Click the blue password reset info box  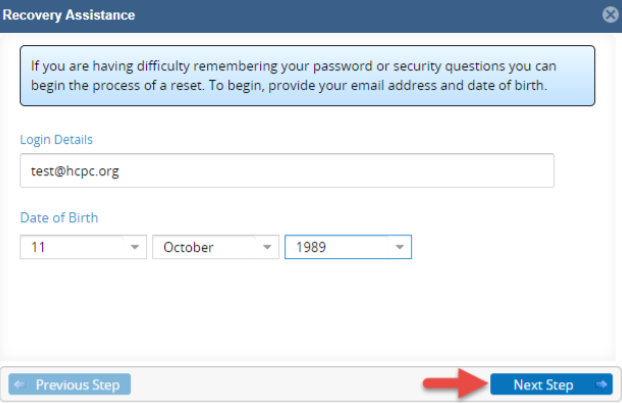coord(307,75)
